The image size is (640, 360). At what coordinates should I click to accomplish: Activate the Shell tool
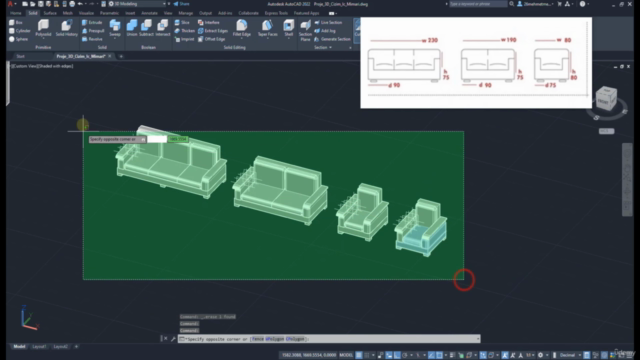pyautogui.click(x=289, y=28)
